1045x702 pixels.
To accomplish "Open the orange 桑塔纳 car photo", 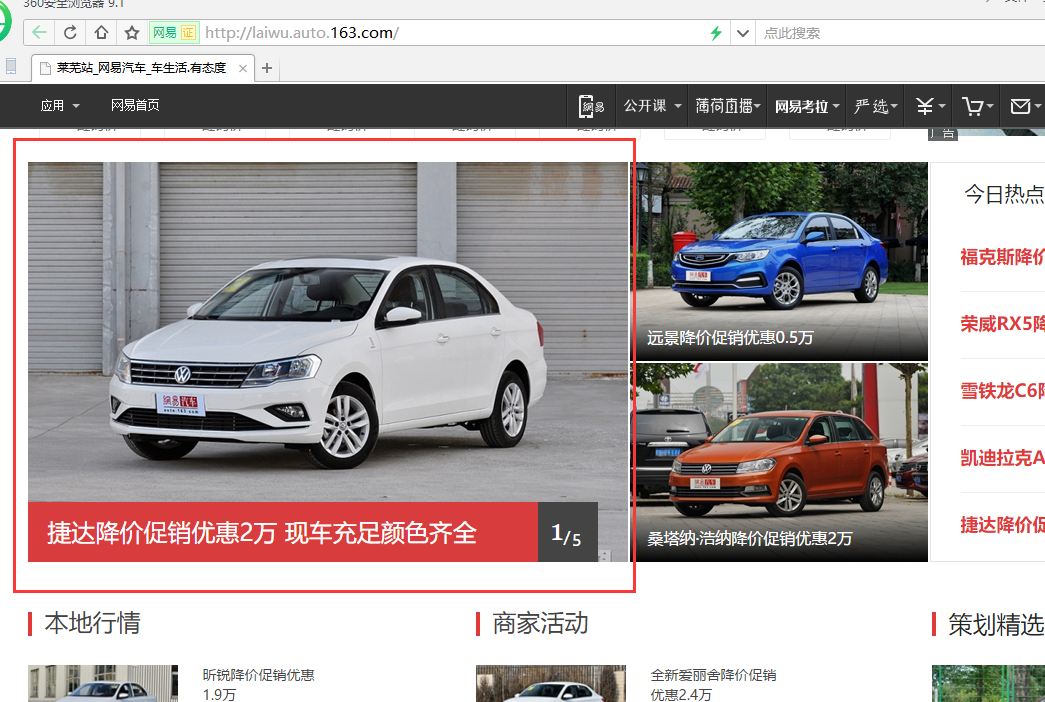I will pos(781,462).
